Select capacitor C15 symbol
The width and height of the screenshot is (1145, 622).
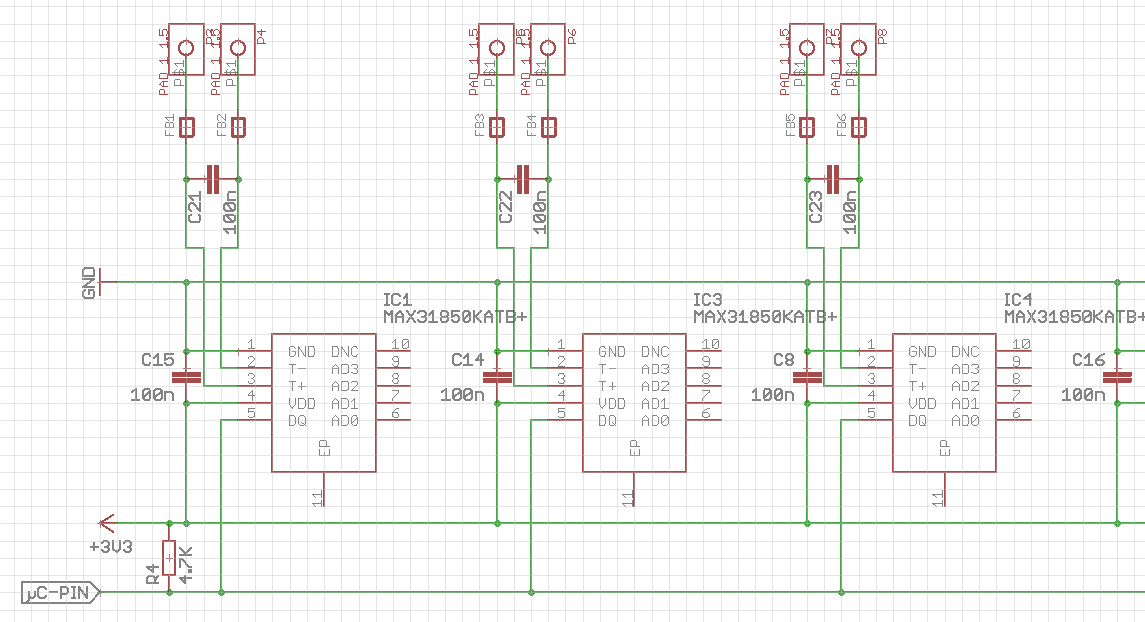pos(186,377)
